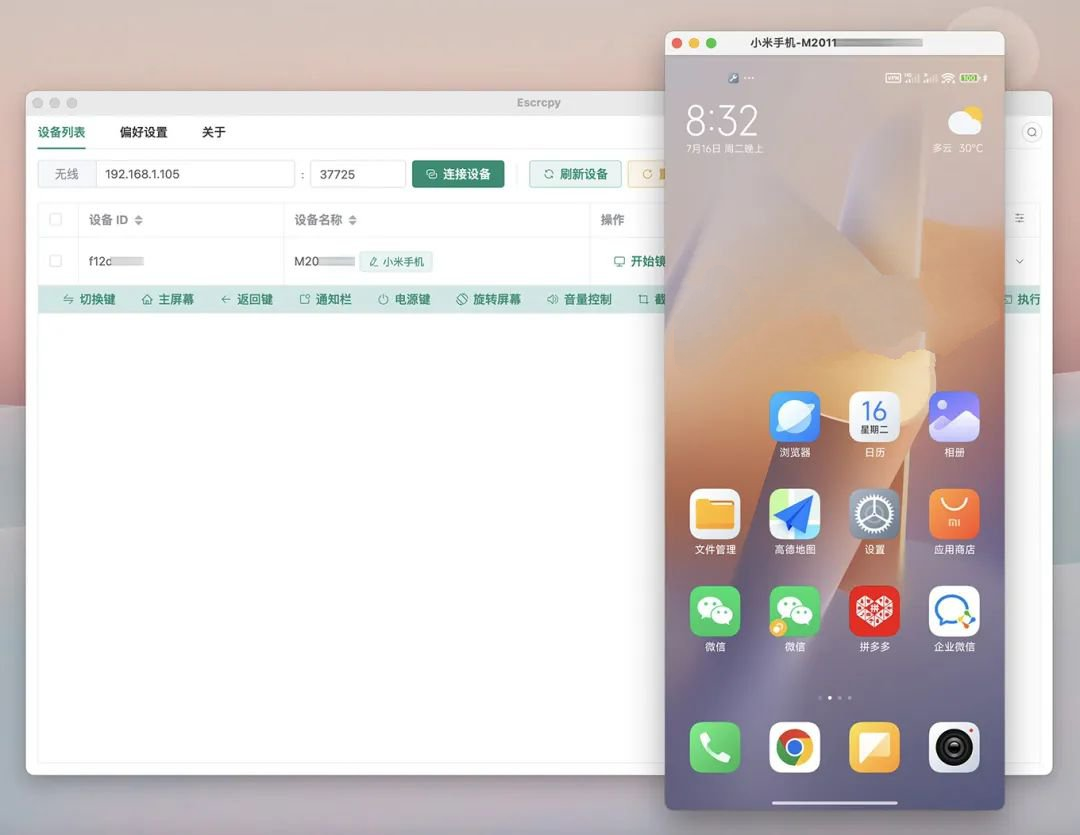
Task: Open the 音量控制 volume control
Action: (x=579, y=299)
